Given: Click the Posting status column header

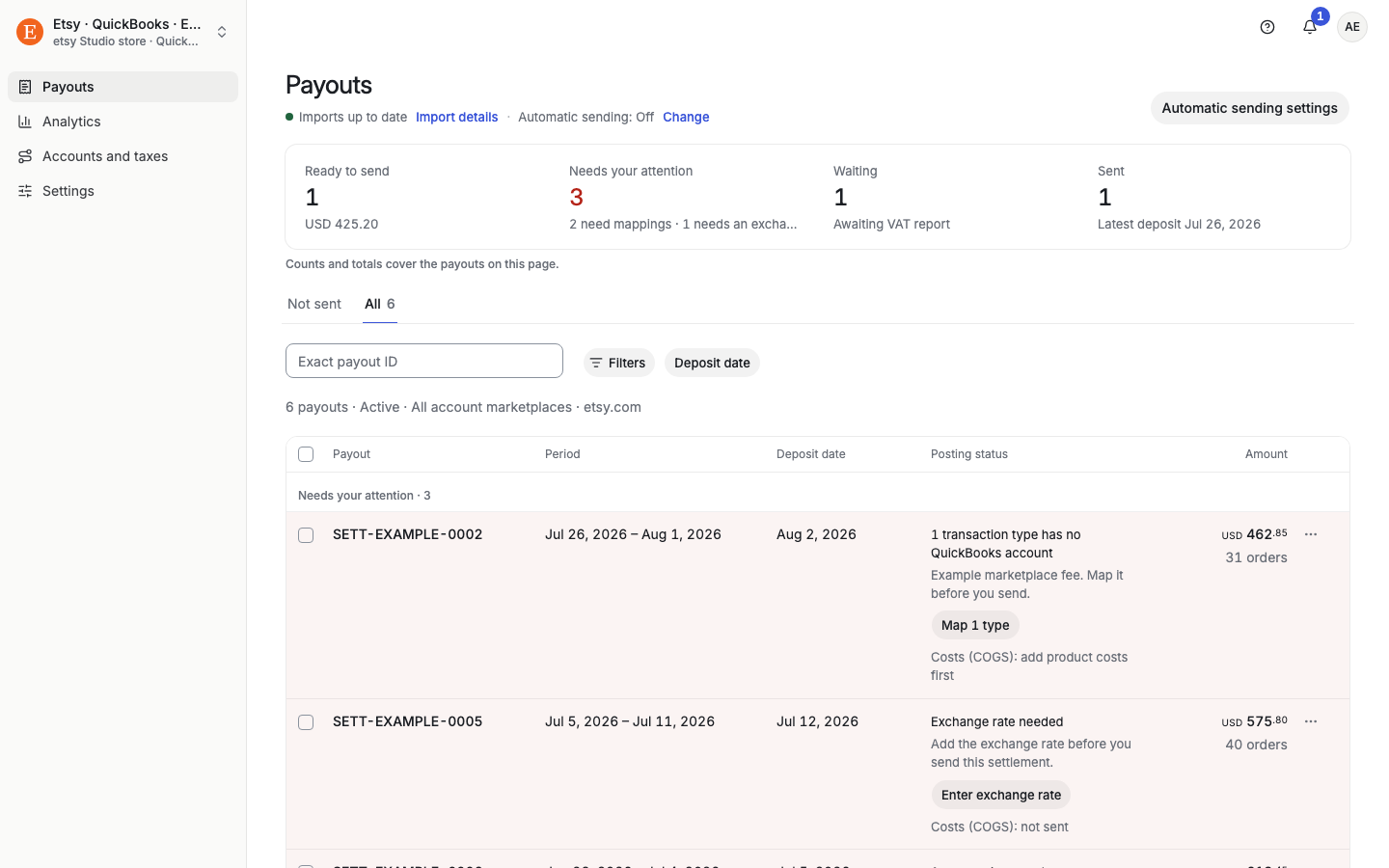Looking at the screenshot, I should pyautogui.click(x=969, y=454).
